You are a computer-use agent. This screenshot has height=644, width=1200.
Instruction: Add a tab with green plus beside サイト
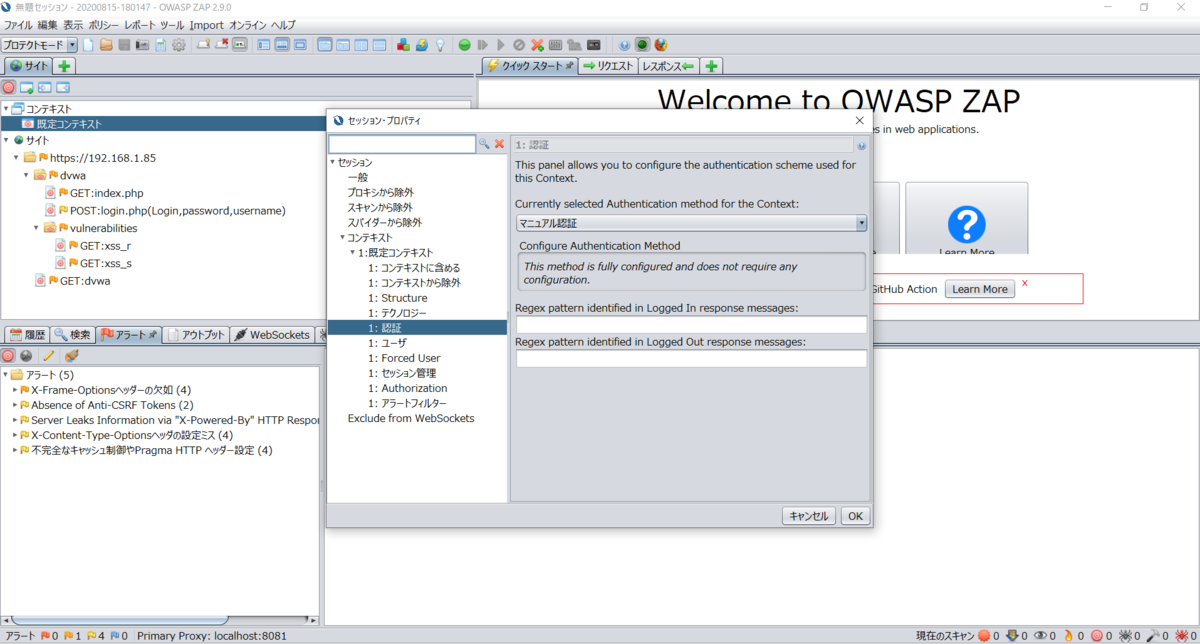pos(64,66)
